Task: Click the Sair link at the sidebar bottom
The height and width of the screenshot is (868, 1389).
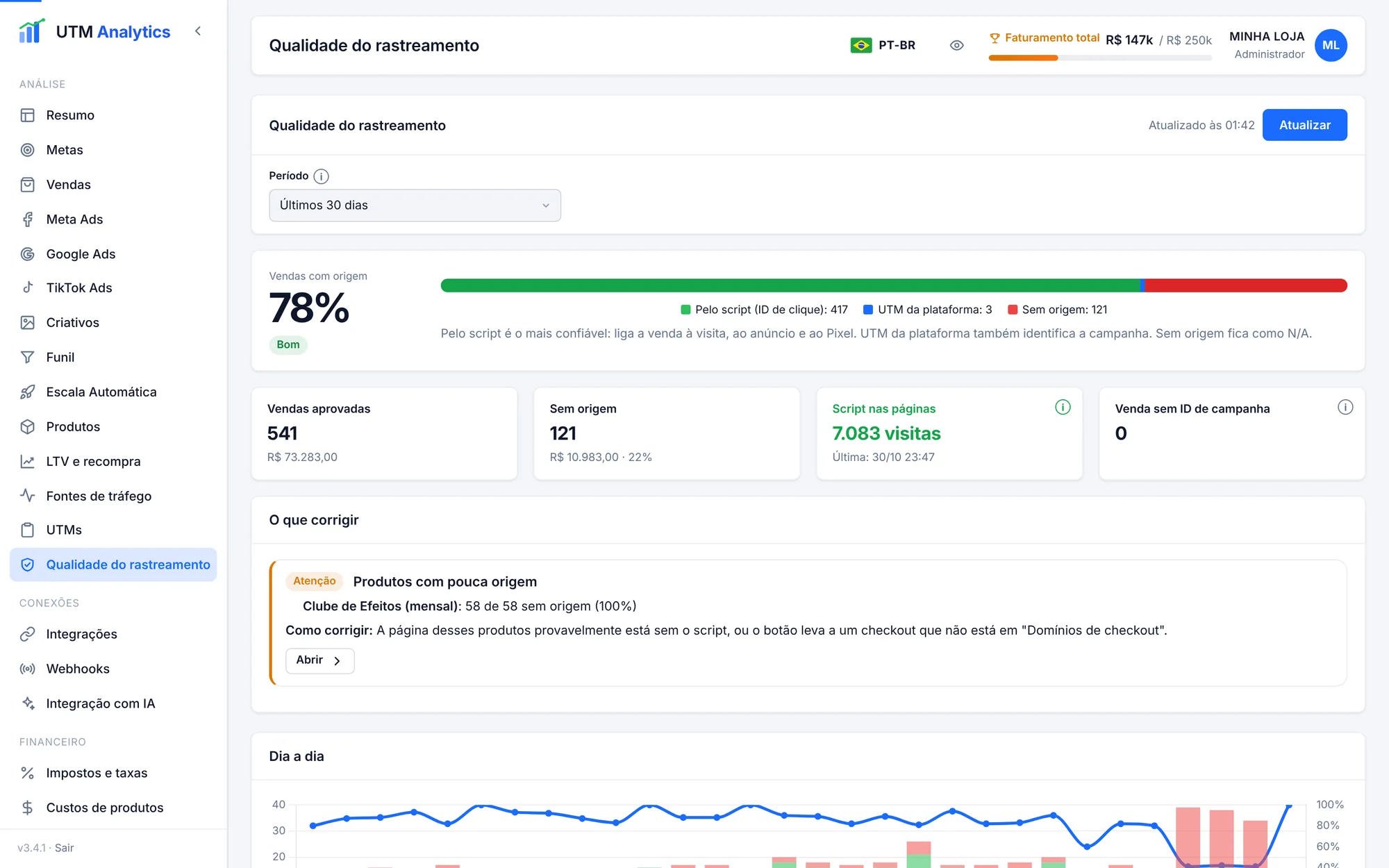Action: click(x=64, y=848)
